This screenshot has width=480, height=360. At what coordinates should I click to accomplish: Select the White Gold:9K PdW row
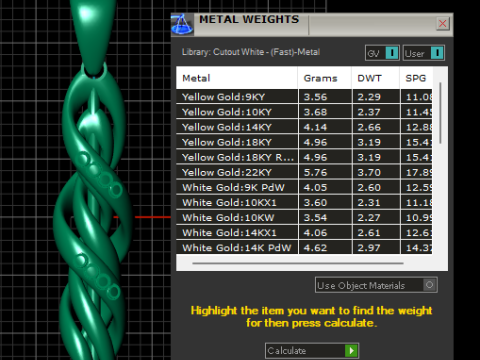[304, 187]
